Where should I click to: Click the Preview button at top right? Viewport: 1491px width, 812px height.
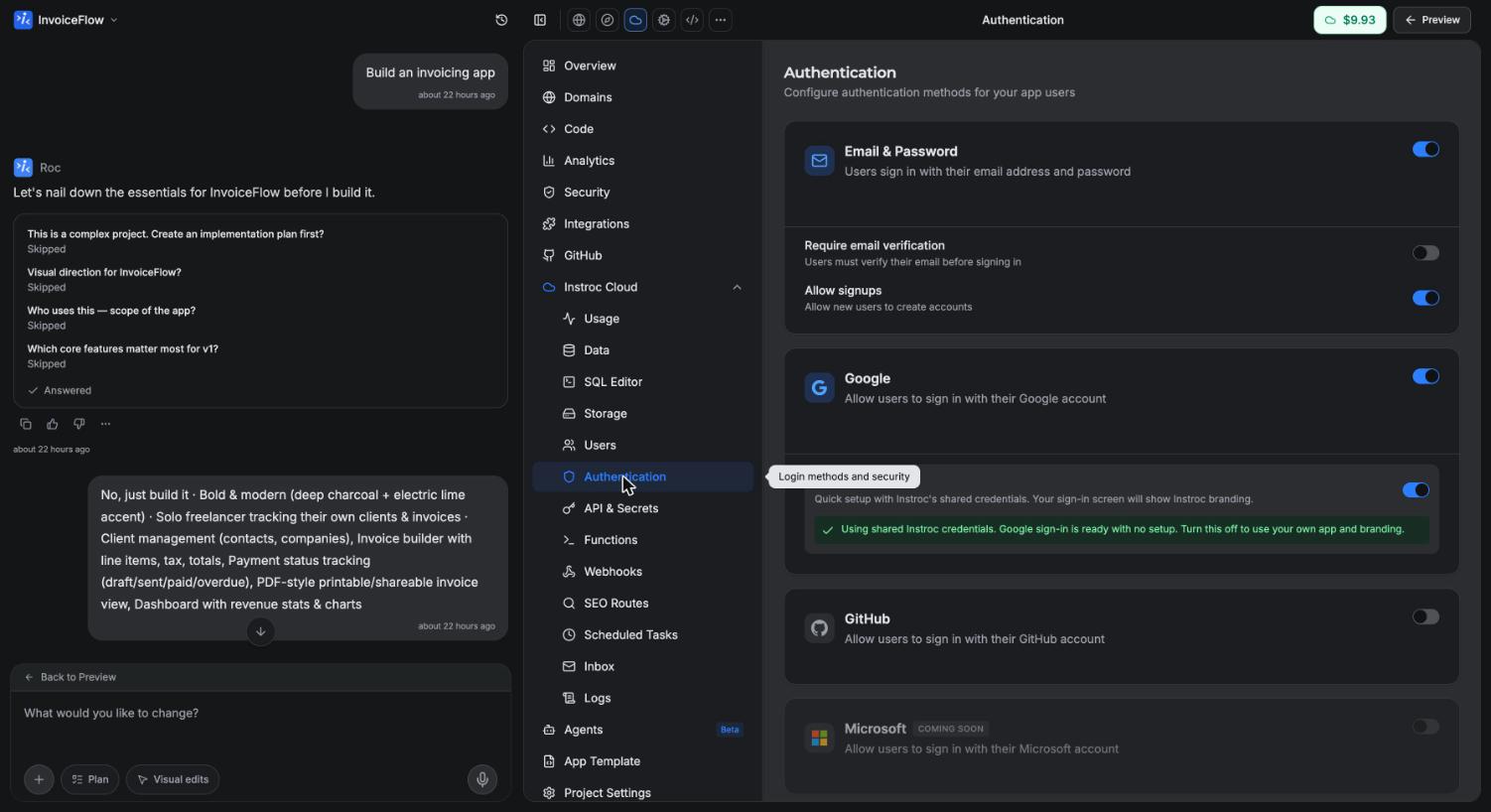coord(1431,20)
